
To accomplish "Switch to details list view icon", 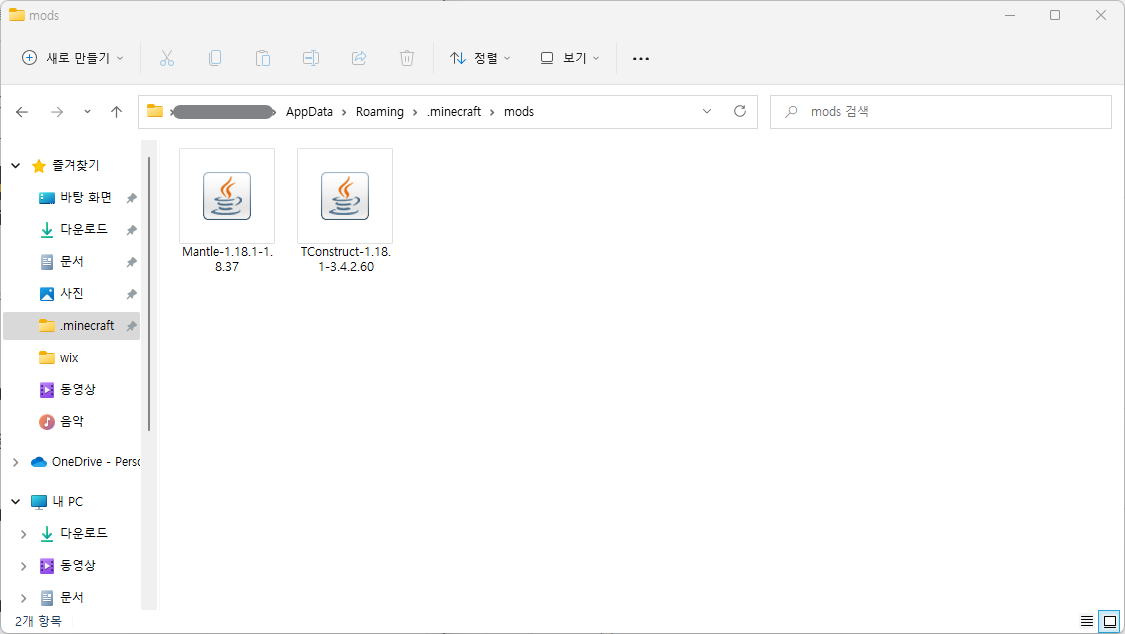I will (x=1087, y=621).
